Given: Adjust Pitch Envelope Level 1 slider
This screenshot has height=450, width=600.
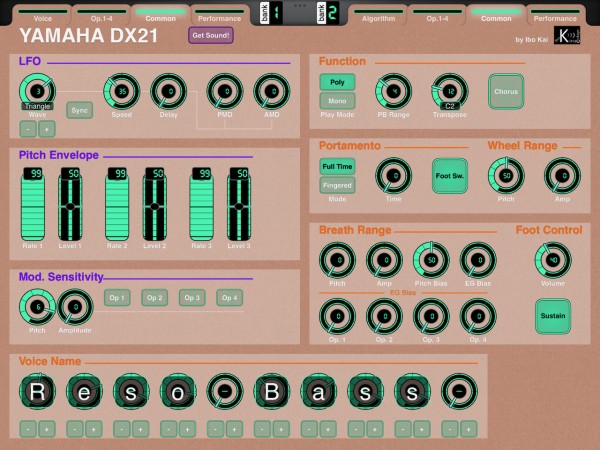Looking at the screenshot, I should pos(70,208).
